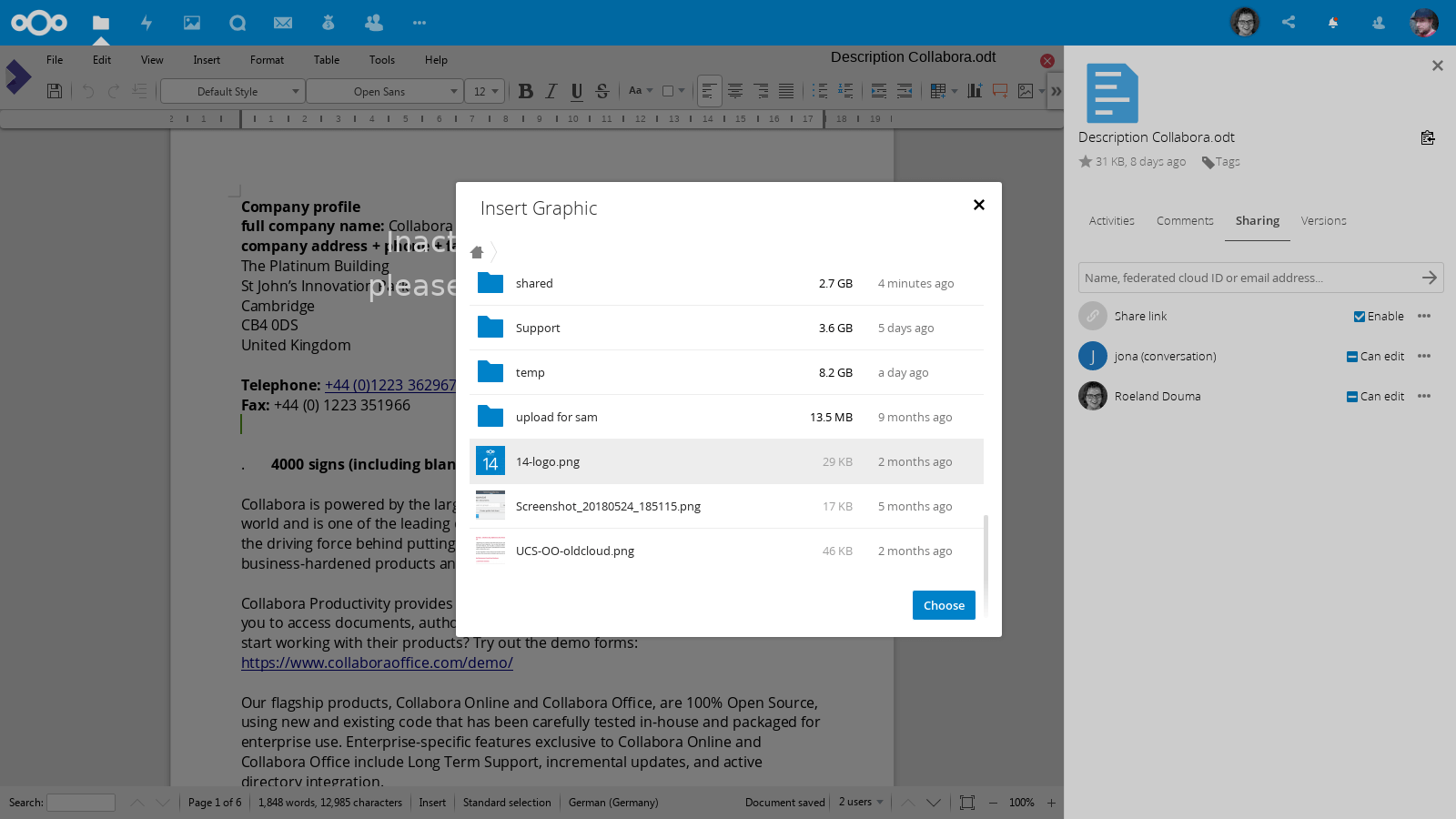Toggle Can edit for Roeland Douma
The image size is (1456, 819).
(x=1352, y=397)
